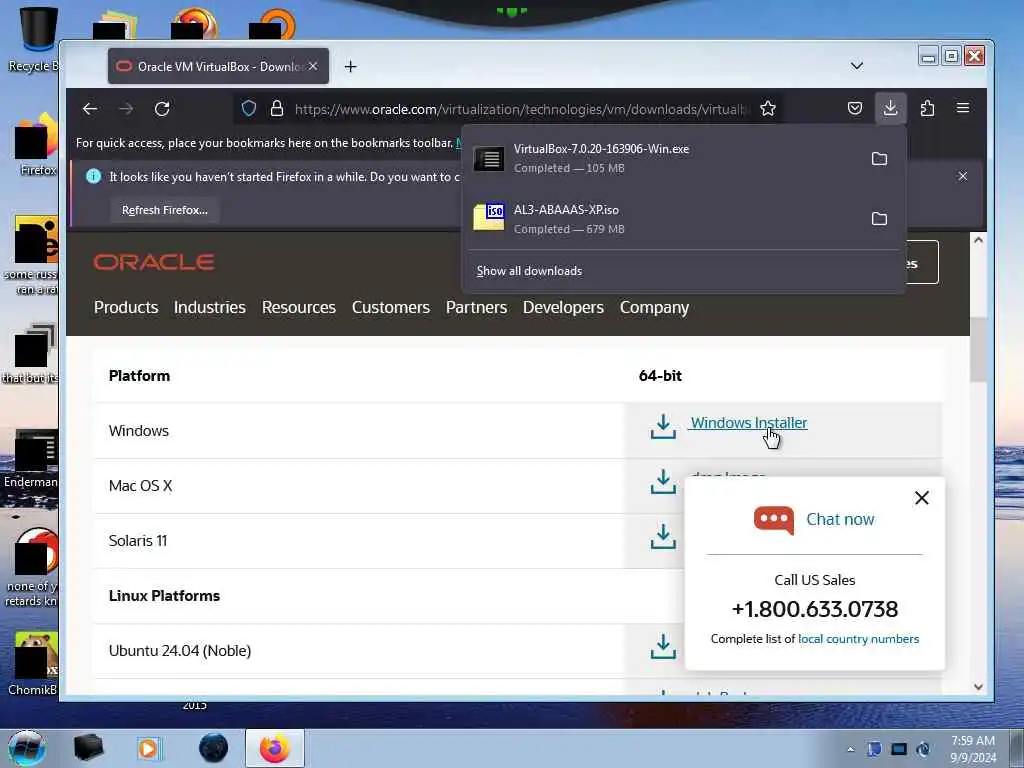Open the local country numbers link
Screen dimensions: 1024x768
858,639
